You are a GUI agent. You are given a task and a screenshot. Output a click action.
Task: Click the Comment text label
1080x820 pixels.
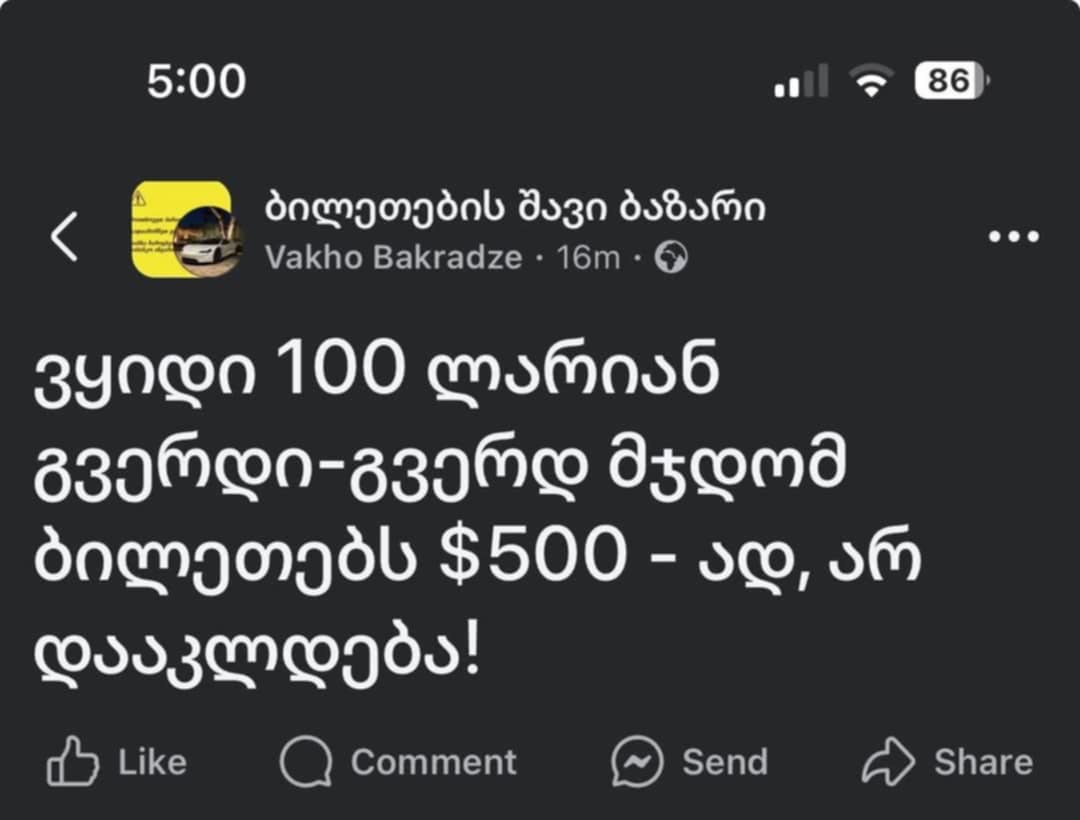click(433, 762)
